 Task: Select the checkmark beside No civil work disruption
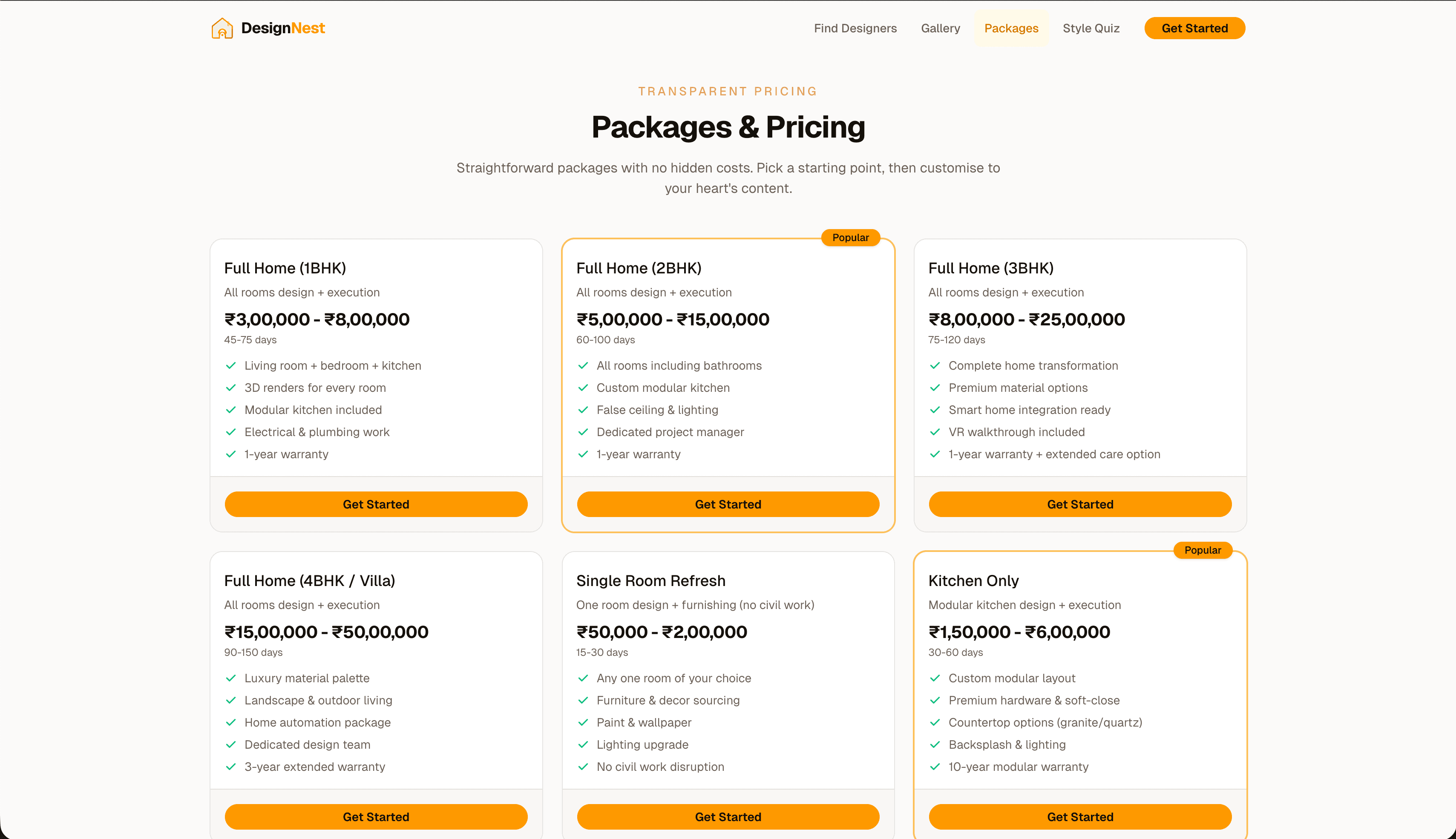point(583,767)
